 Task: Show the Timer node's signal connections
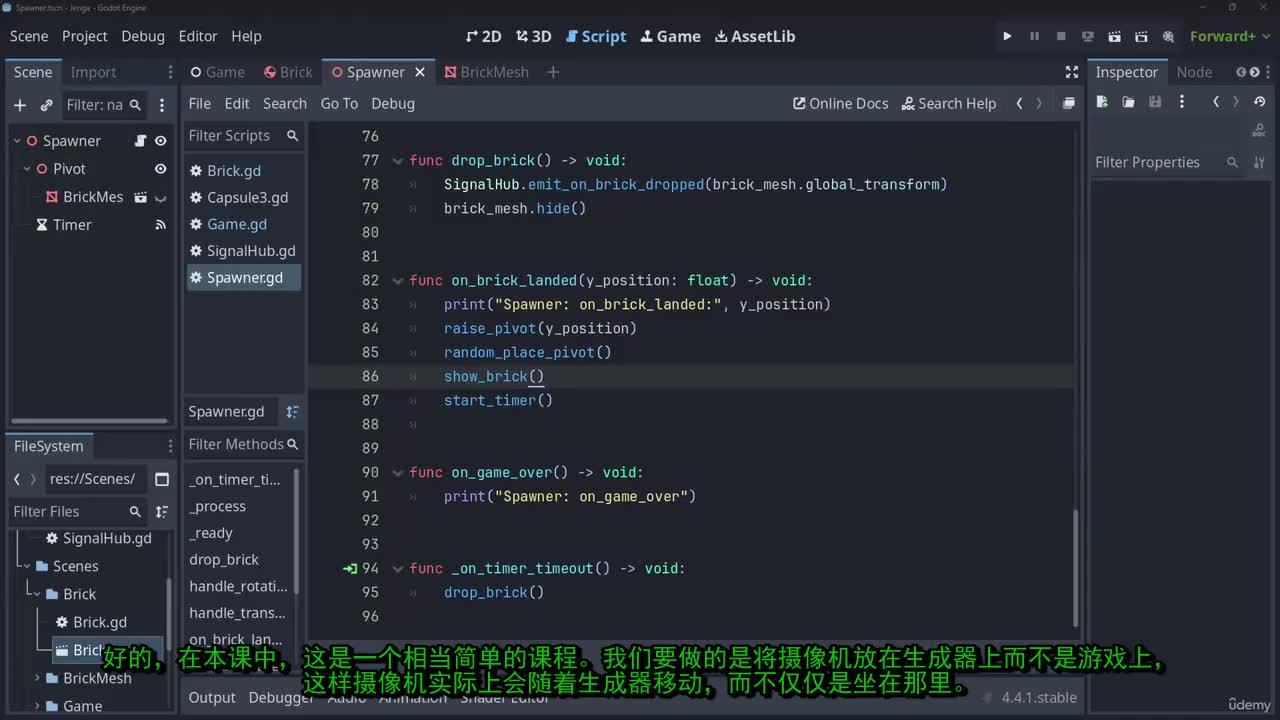pos(160,225)
